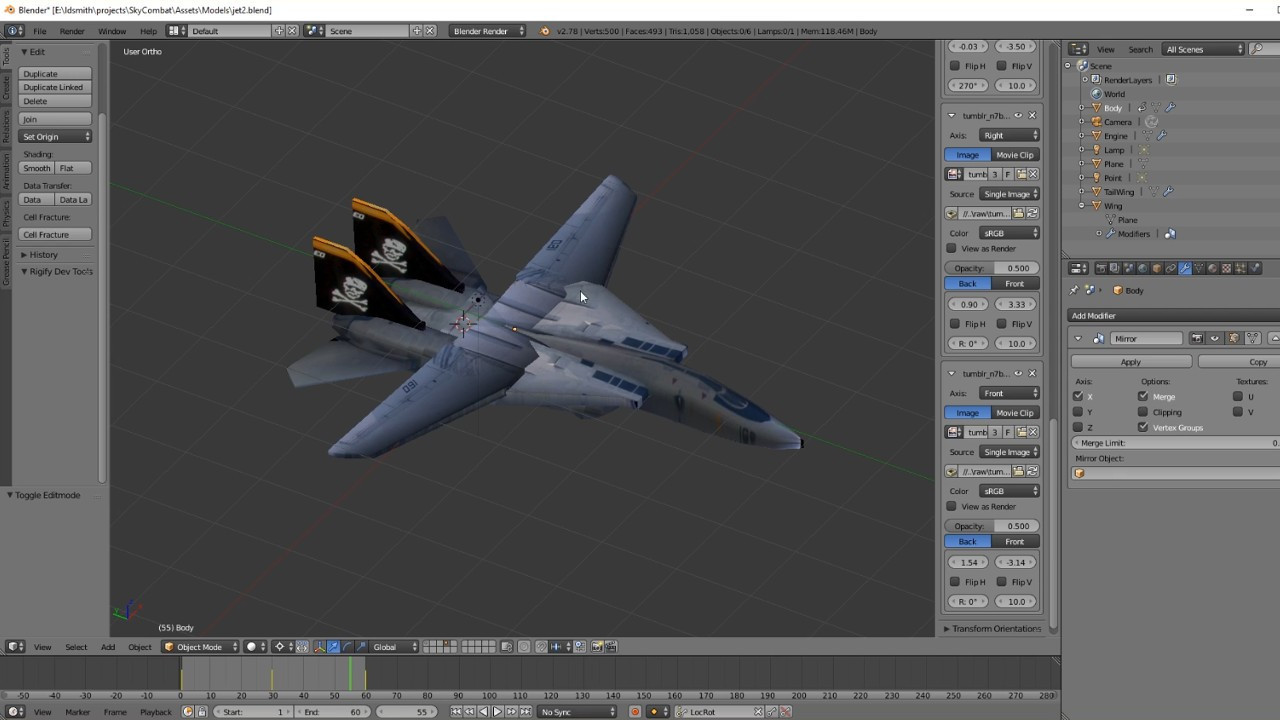The image size is (1280, 720).
Task: Enable View as Render for Front image
Action: [952, 506]
